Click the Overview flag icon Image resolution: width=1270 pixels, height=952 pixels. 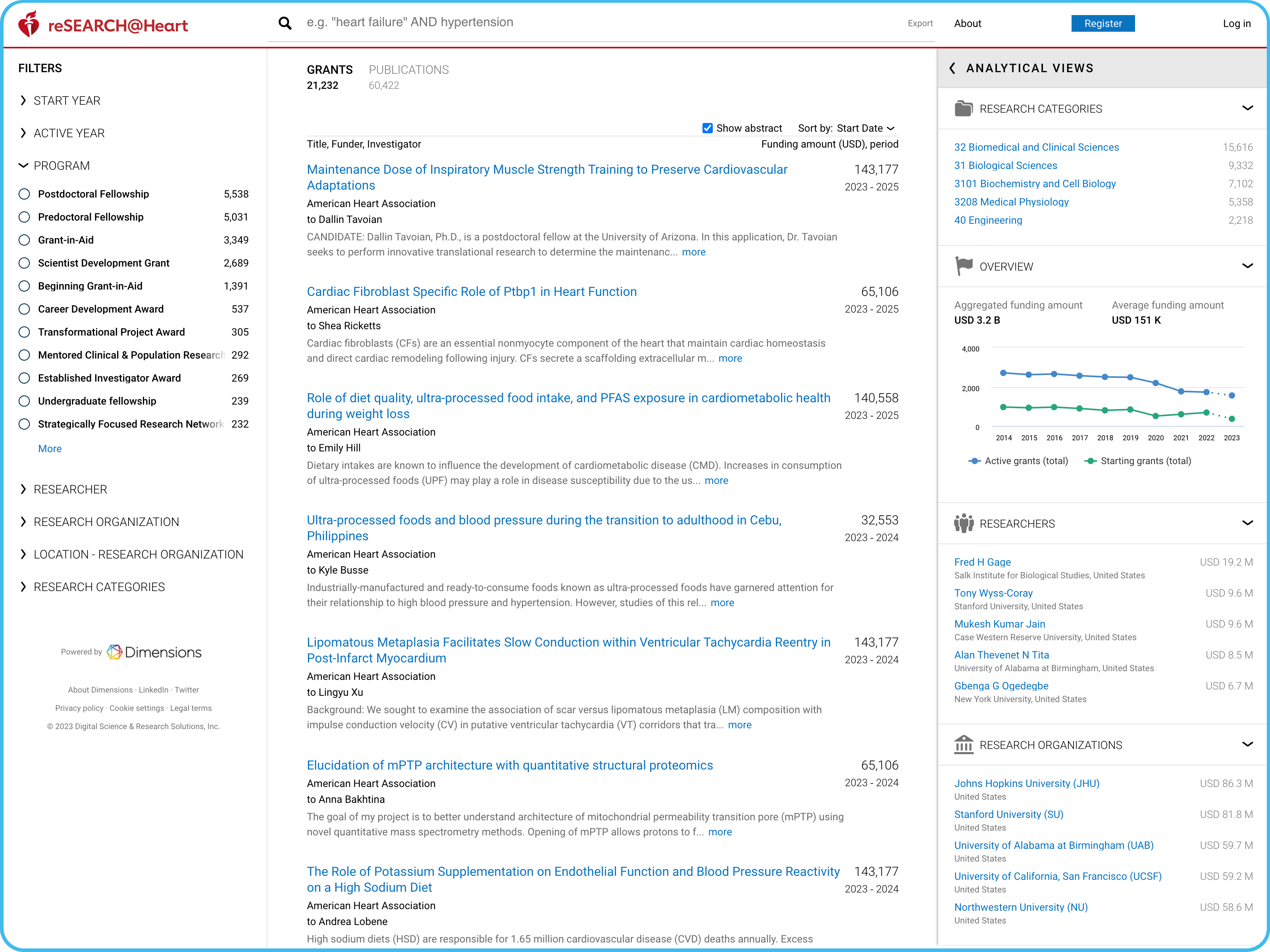point(963,266)
